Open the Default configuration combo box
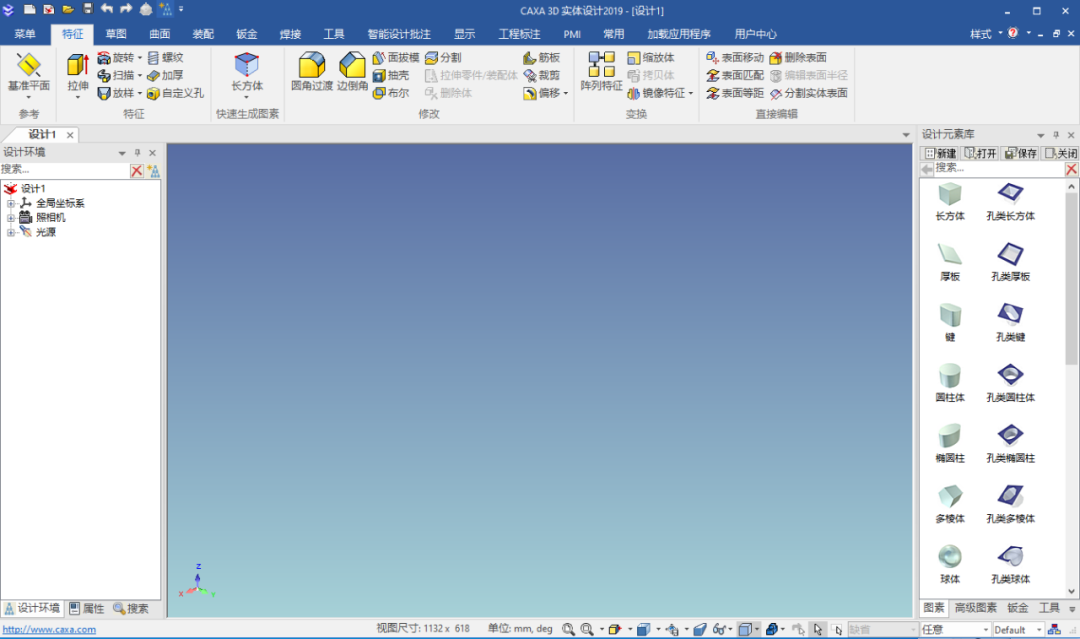The width and height of the screenshot is (1080, 639). [x=1017, y=629]
